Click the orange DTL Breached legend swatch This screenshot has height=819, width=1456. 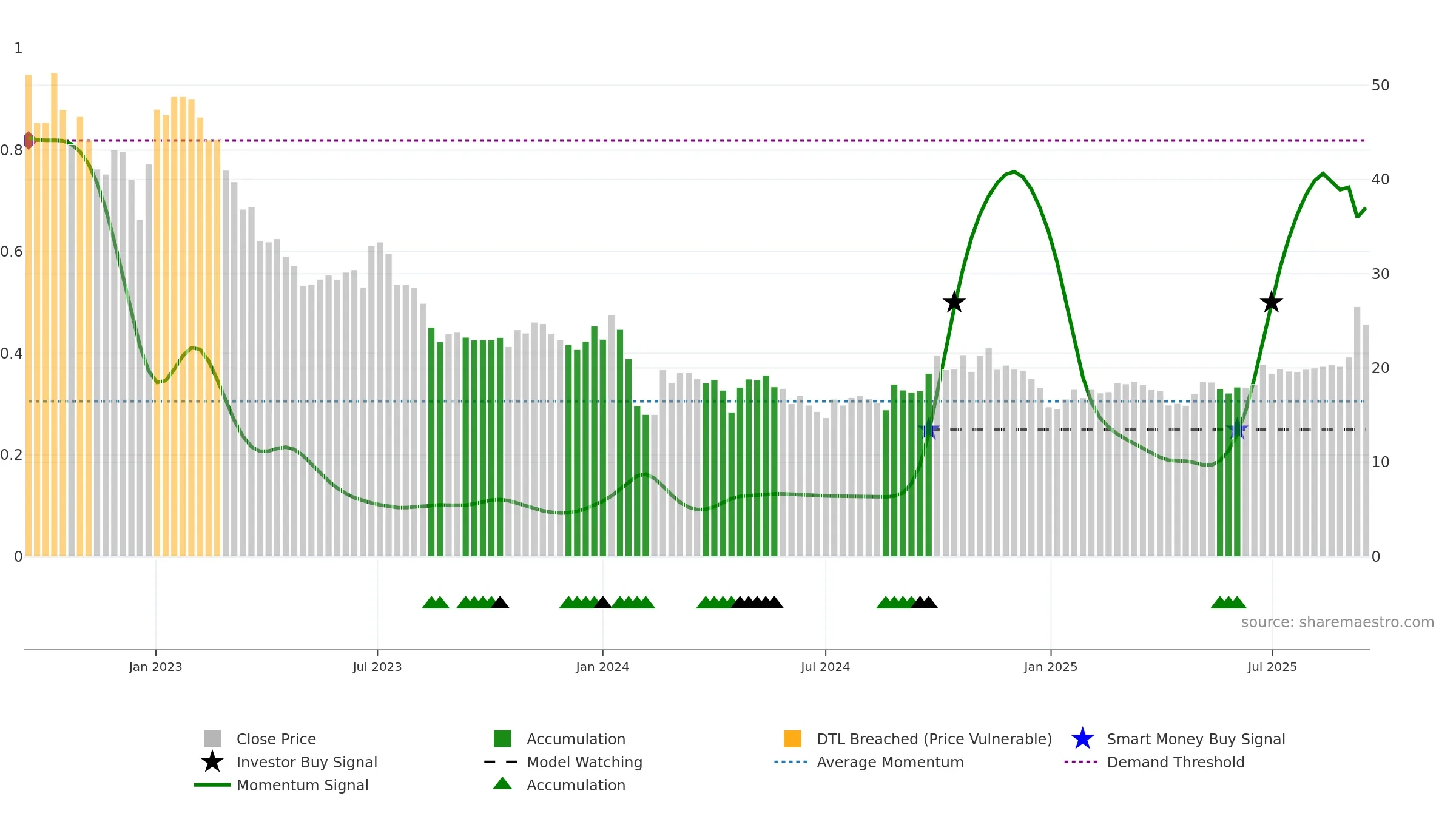click(x=792, y=738)
